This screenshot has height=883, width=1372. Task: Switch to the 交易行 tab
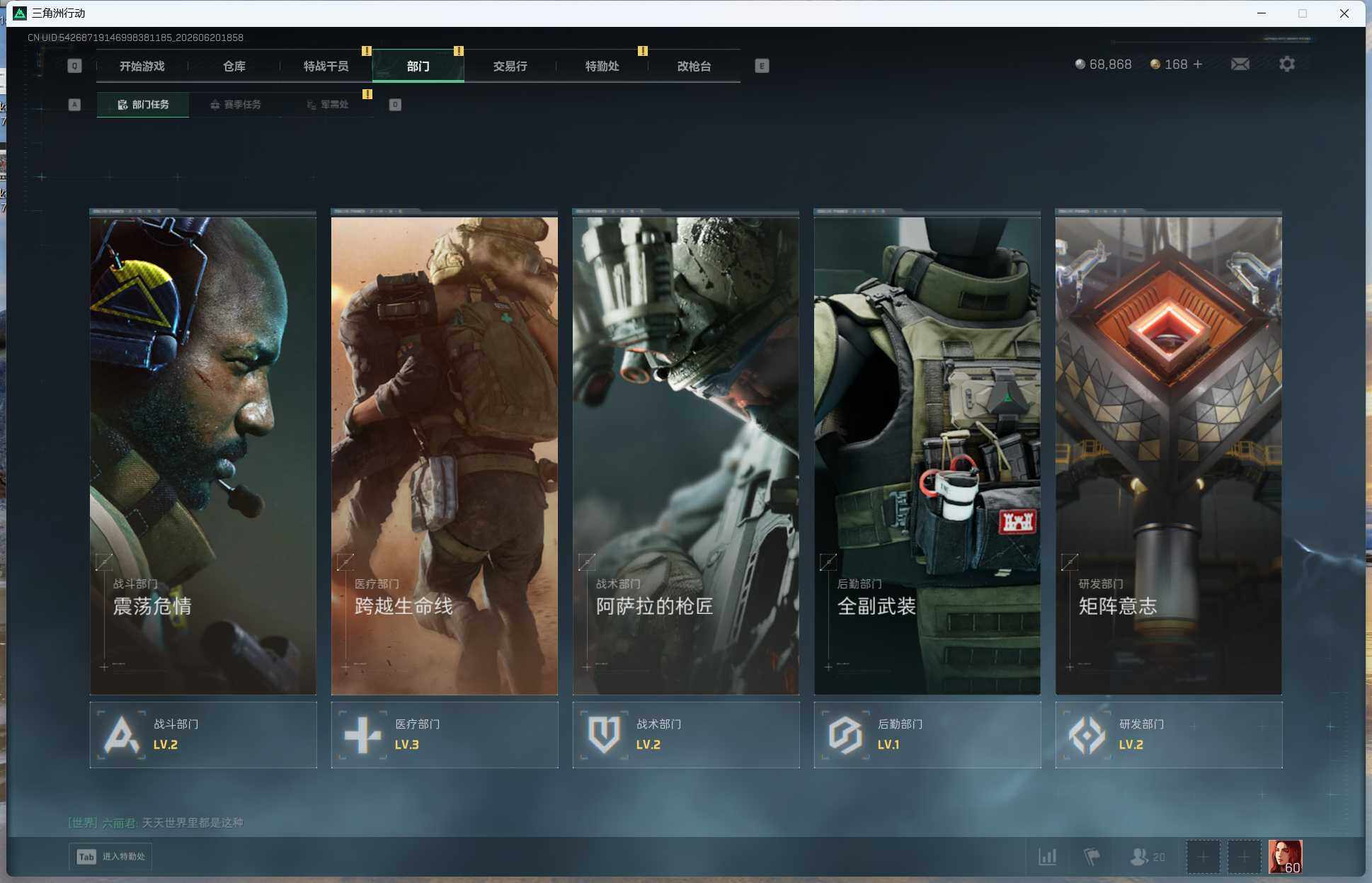[x=510, y=66]
